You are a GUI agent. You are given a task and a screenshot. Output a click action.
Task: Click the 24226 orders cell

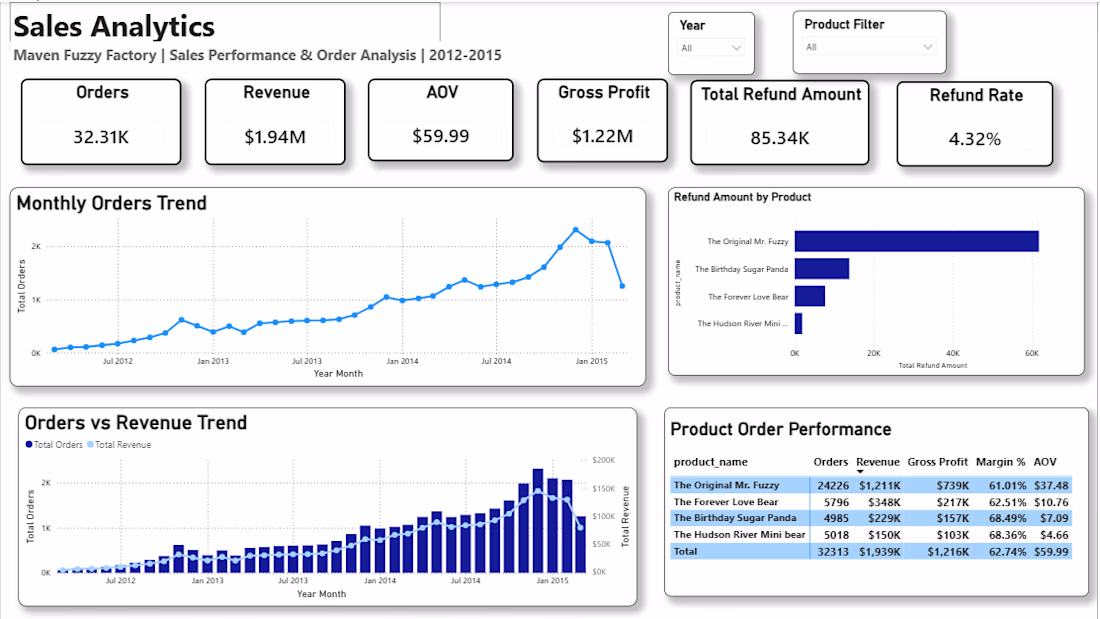point(833,485)
